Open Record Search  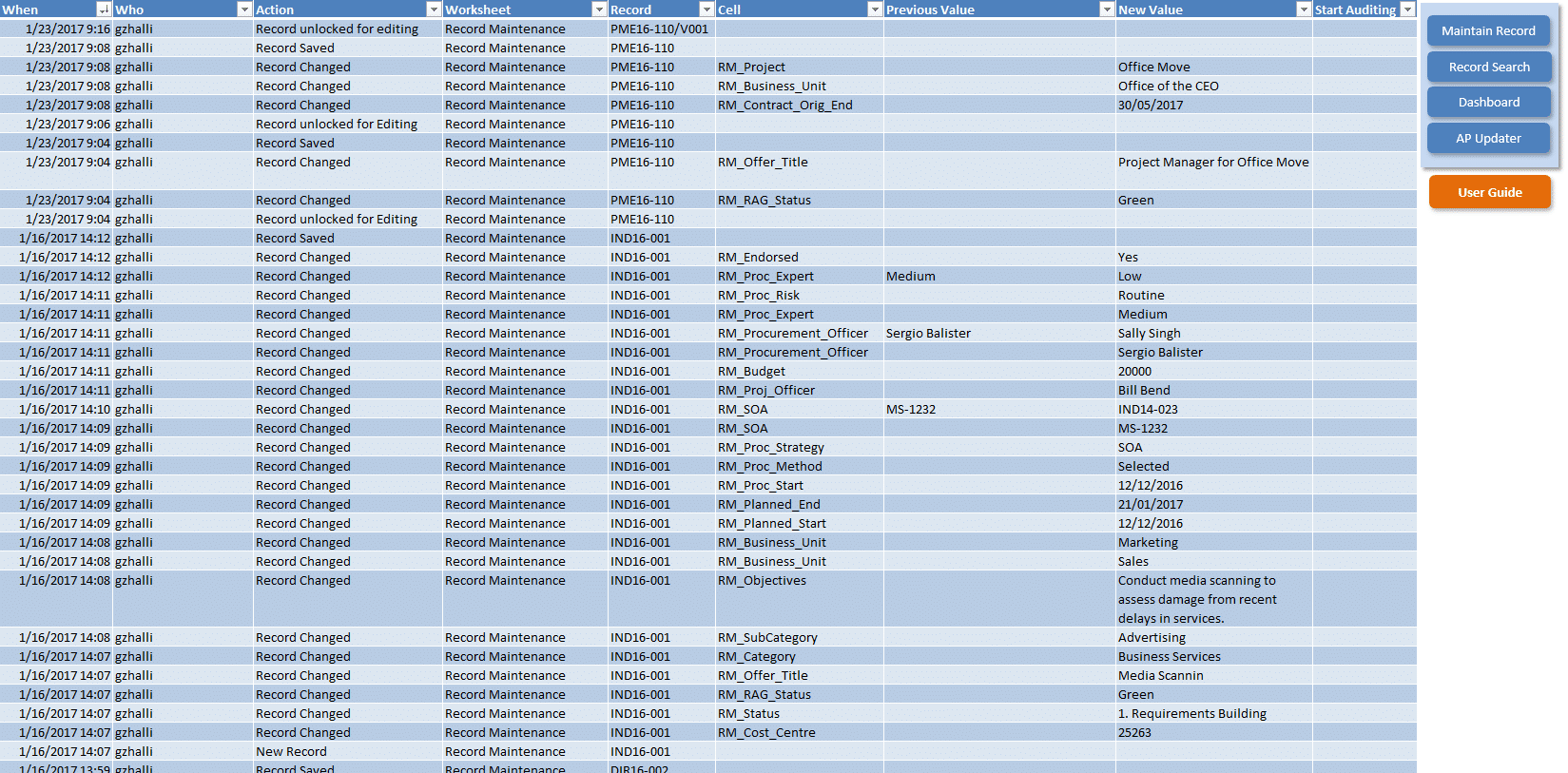[1488, 67]
